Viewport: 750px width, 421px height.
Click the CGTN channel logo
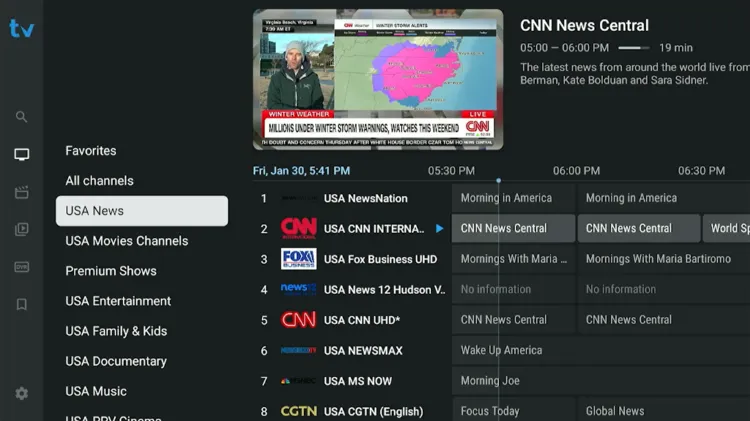pos(298,411)
